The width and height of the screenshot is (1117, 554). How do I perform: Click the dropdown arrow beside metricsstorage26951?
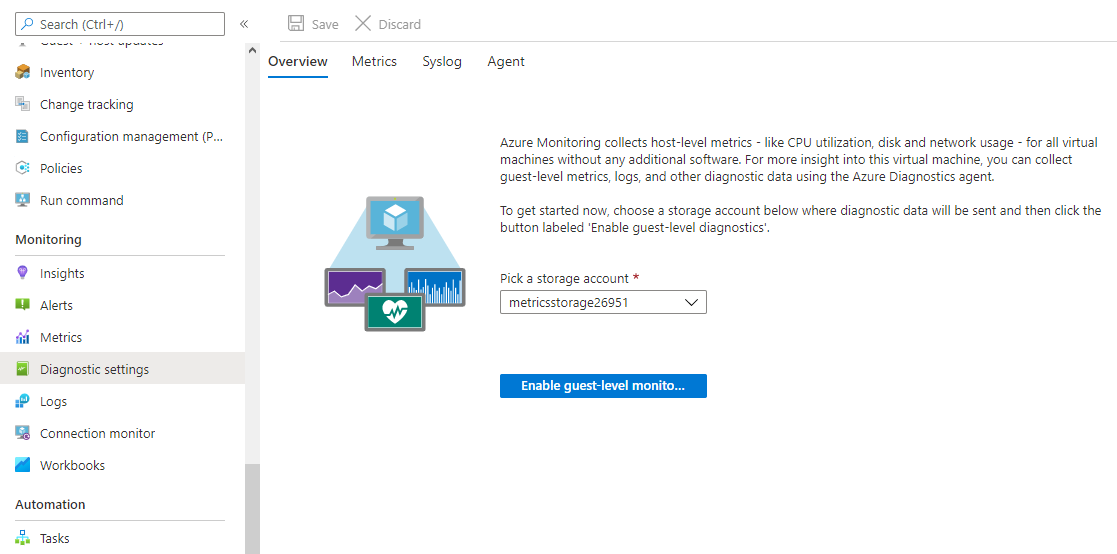[x=691, y=303]
